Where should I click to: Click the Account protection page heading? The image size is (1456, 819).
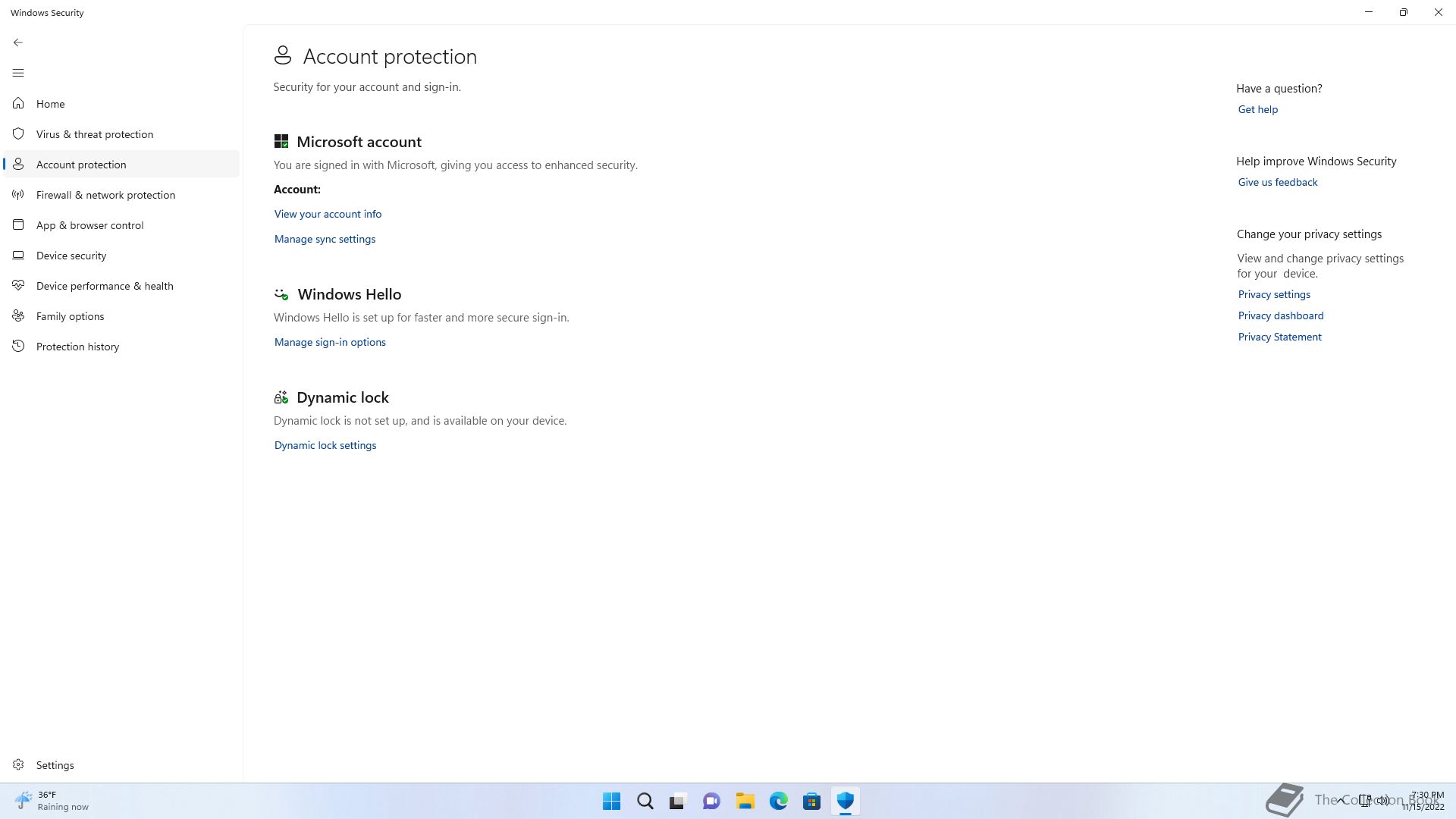390,56
